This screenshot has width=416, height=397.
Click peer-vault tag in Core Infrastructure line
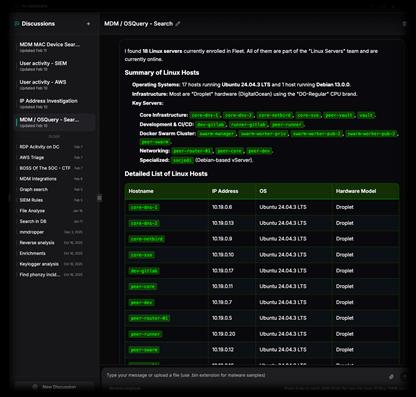(x=339, y=115)
